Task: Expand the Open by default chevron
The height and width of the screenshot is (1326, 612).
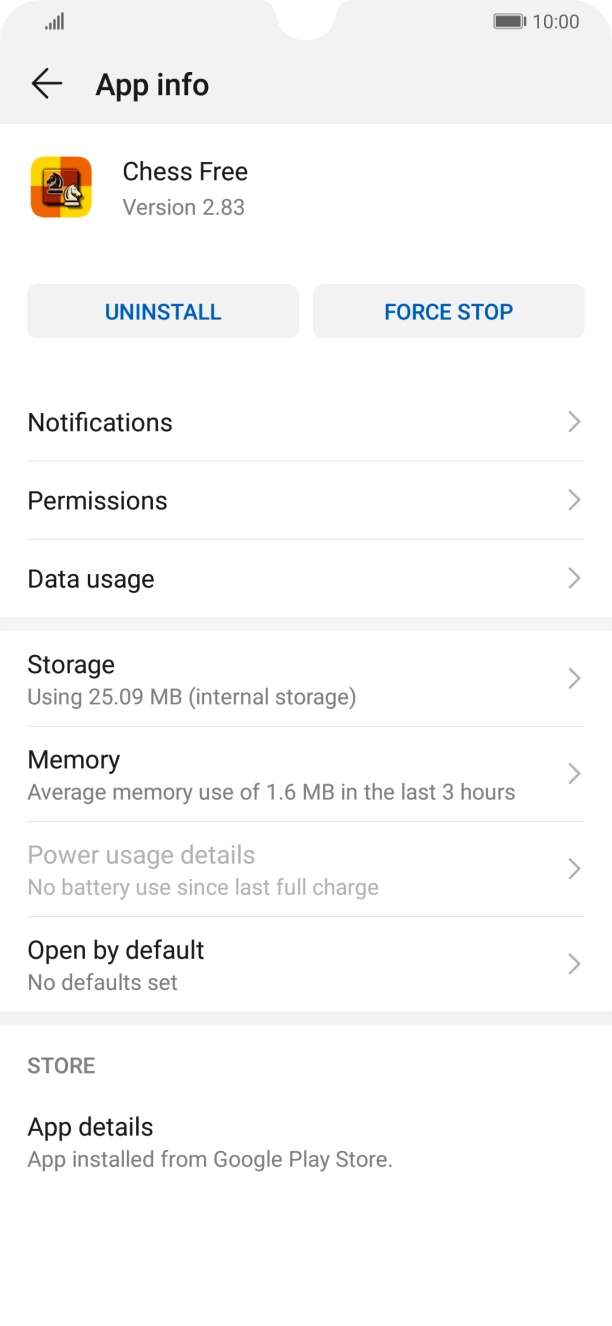Action: 574,965
